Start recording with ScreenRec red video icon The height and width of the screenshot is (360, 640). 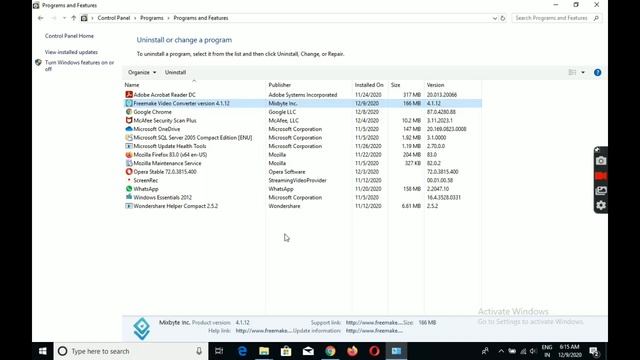pyautogui.click(x=601, y=176)
